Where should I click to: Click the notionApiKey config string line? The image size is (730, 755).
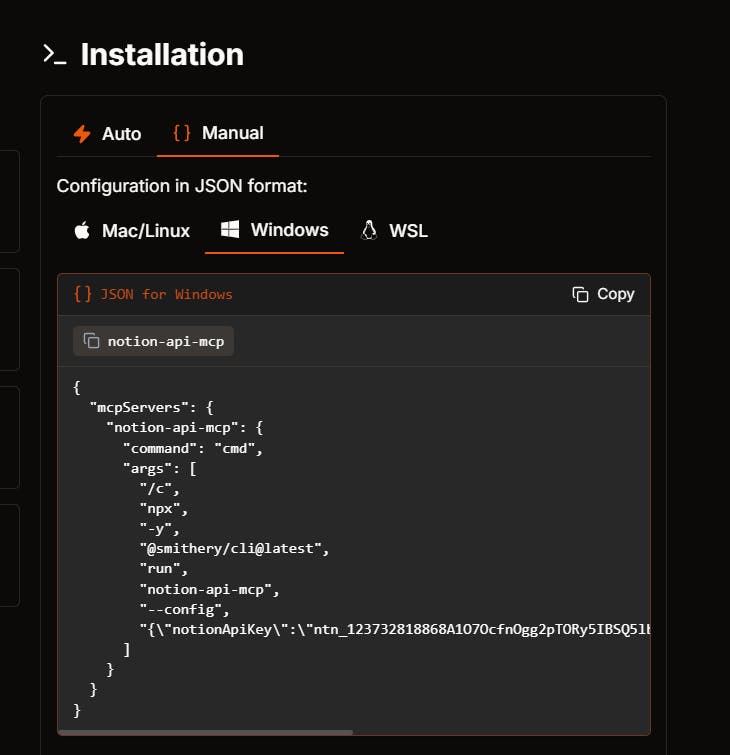[395, 629]
